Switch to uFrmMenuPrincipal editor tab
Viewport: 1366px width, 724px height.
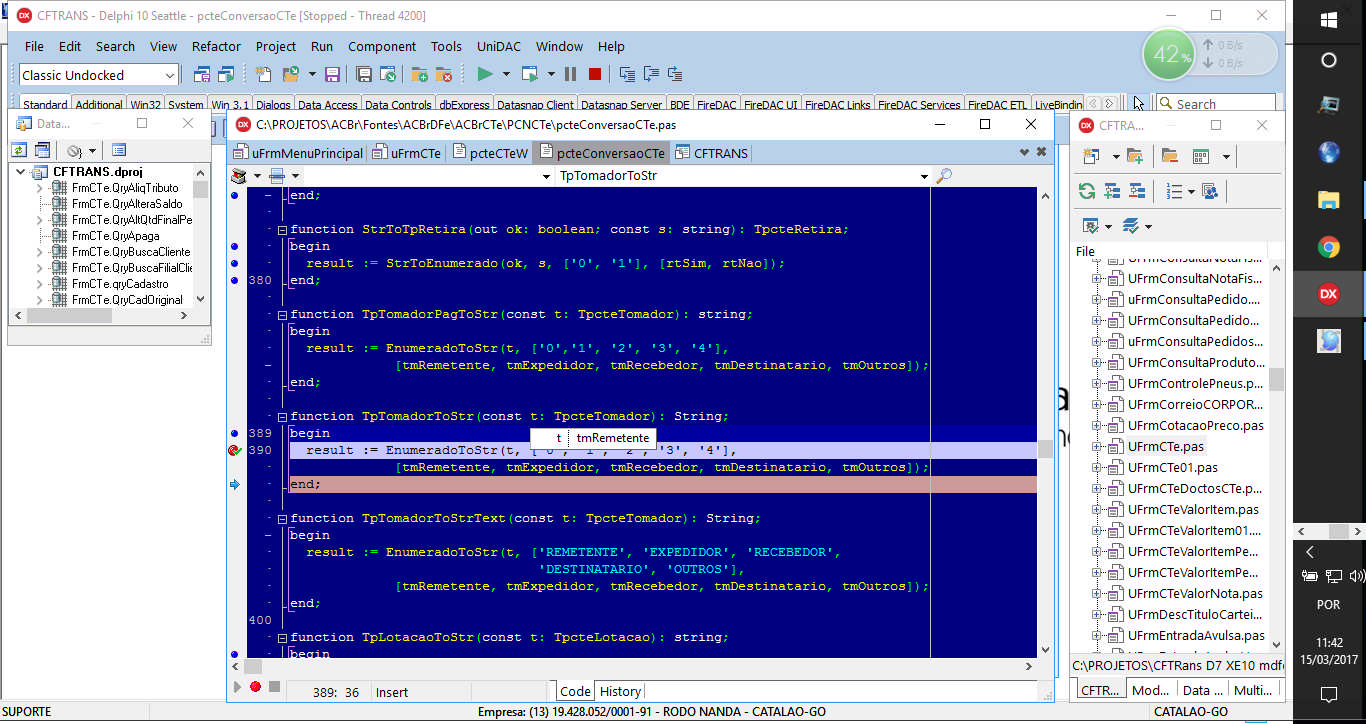coord(298,153)
